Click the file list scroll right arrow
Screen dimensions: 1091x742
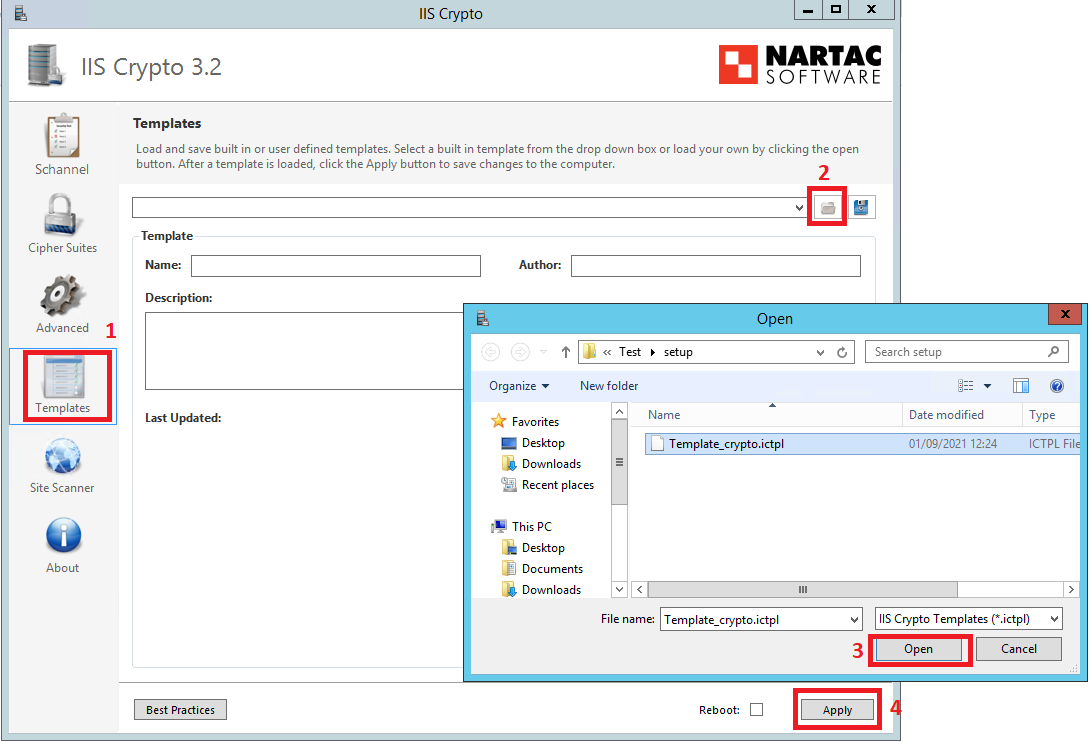tap(1071, 590)
